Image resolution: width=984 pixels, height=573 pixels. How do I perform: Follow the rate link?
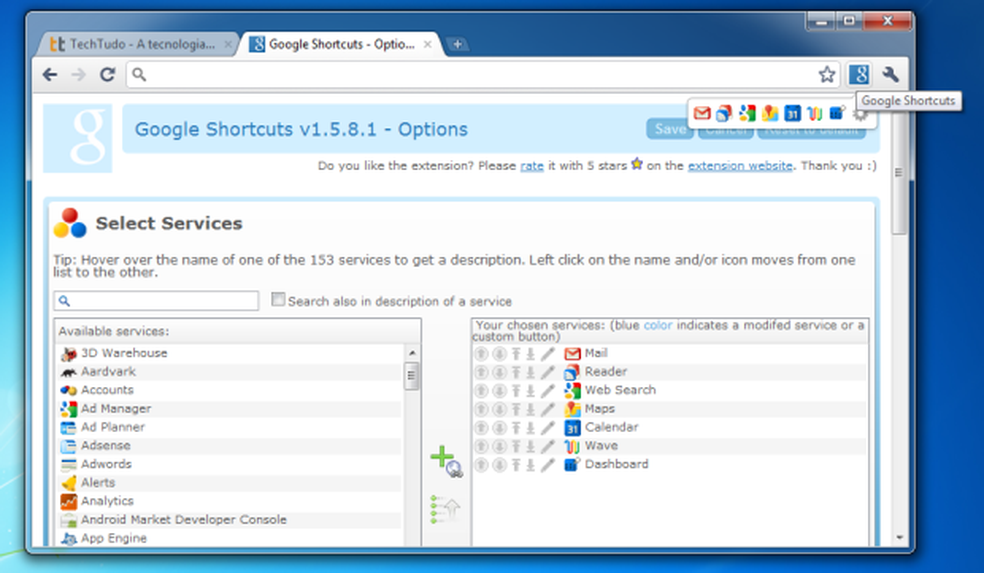[532, 166]
